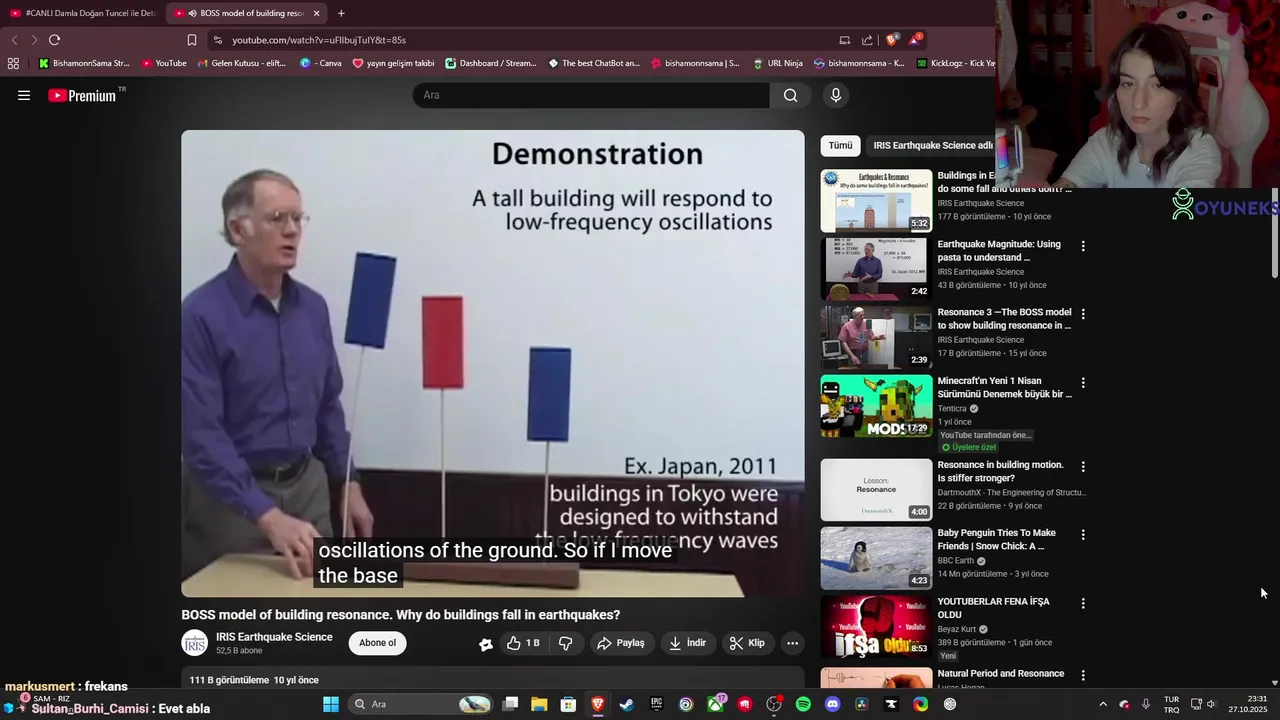Open 'Earthquake Magnitude: Using pasta' video thumbnail
Viewport: 1280px width, 720px height.
pos(876,269)
